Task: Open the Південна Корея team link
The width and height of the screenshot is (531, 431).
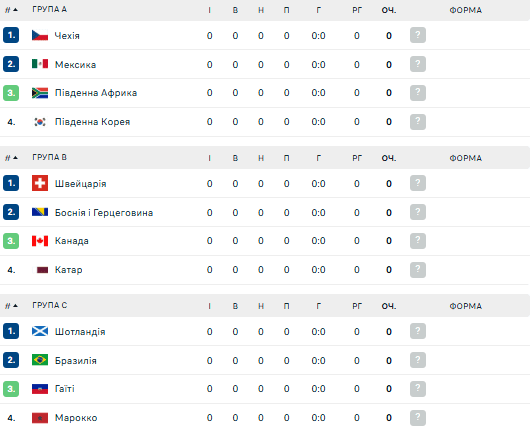Action: 92,122
